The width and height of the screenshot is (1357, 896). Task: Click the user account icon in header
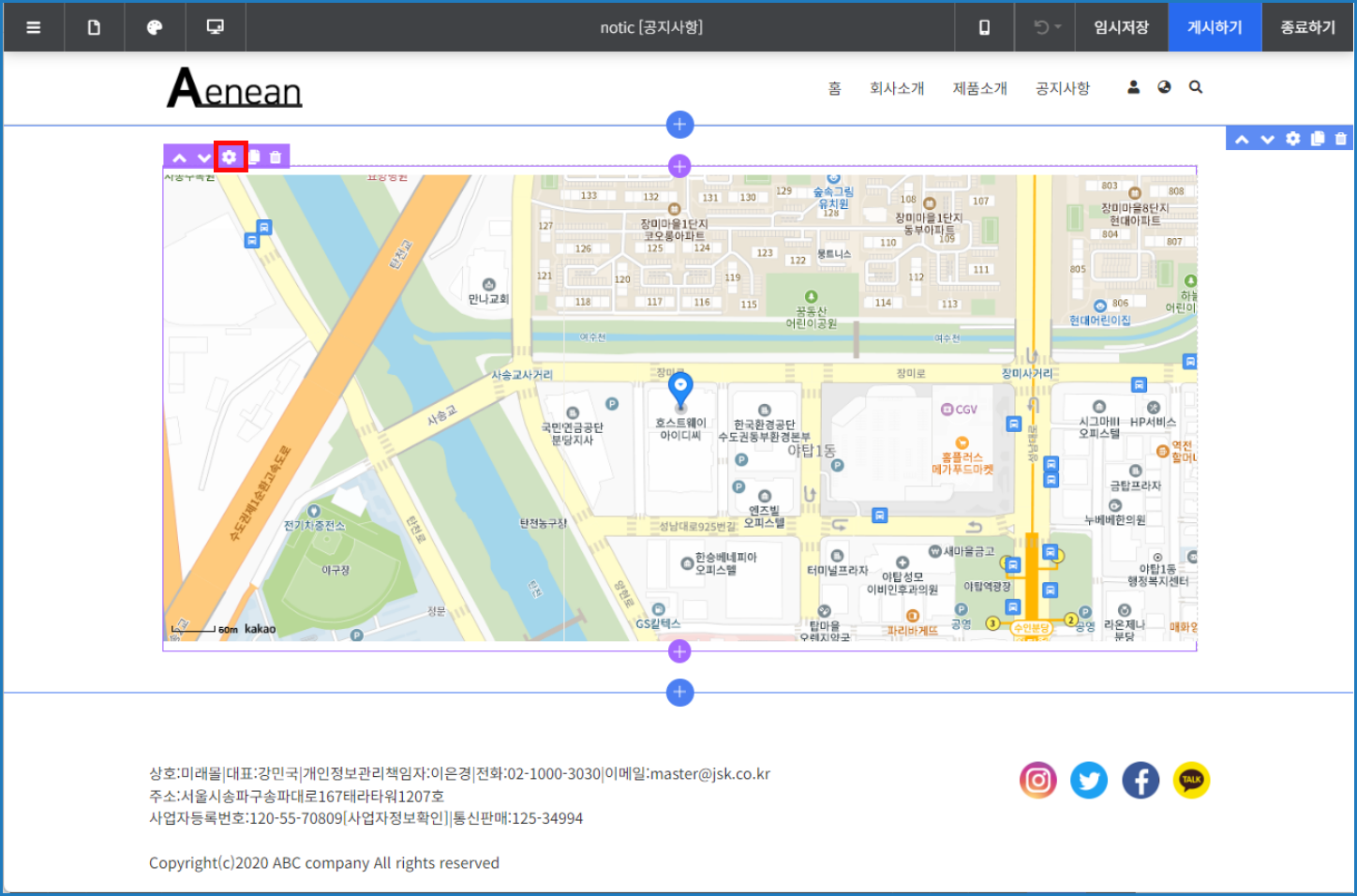tap(1133, 87)
